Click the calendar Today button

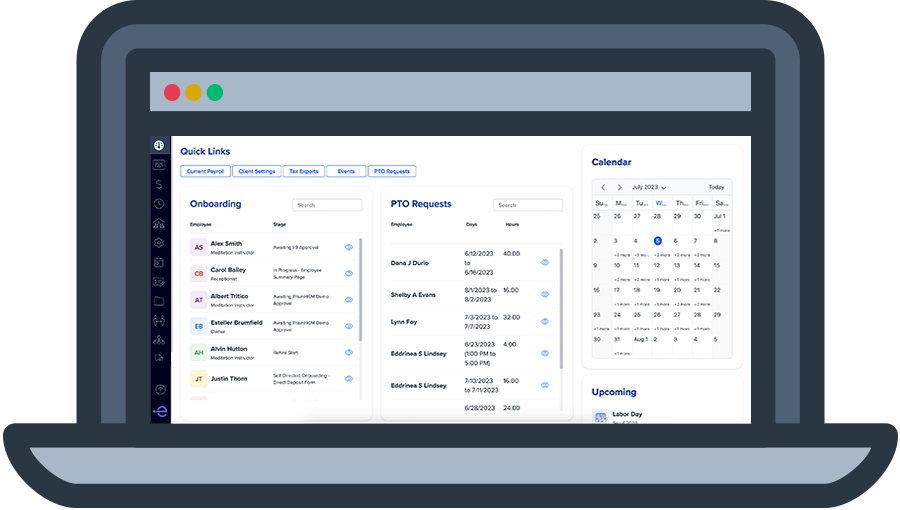716,188
